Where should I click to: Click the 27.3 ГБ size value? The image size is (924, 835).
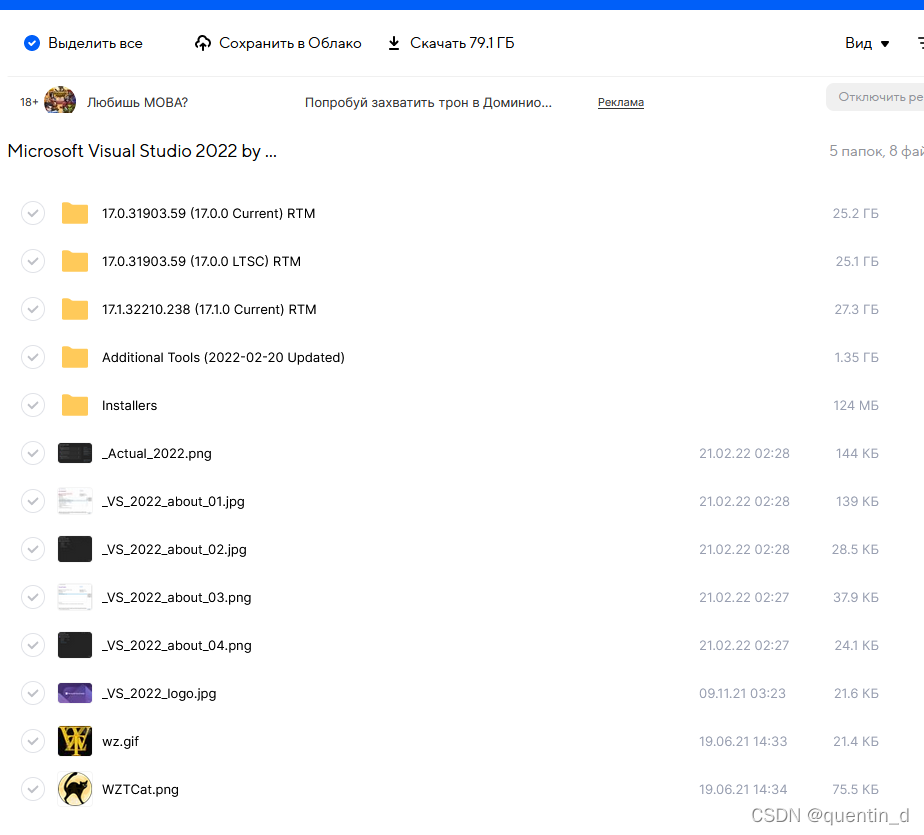[x=856, y=309]
